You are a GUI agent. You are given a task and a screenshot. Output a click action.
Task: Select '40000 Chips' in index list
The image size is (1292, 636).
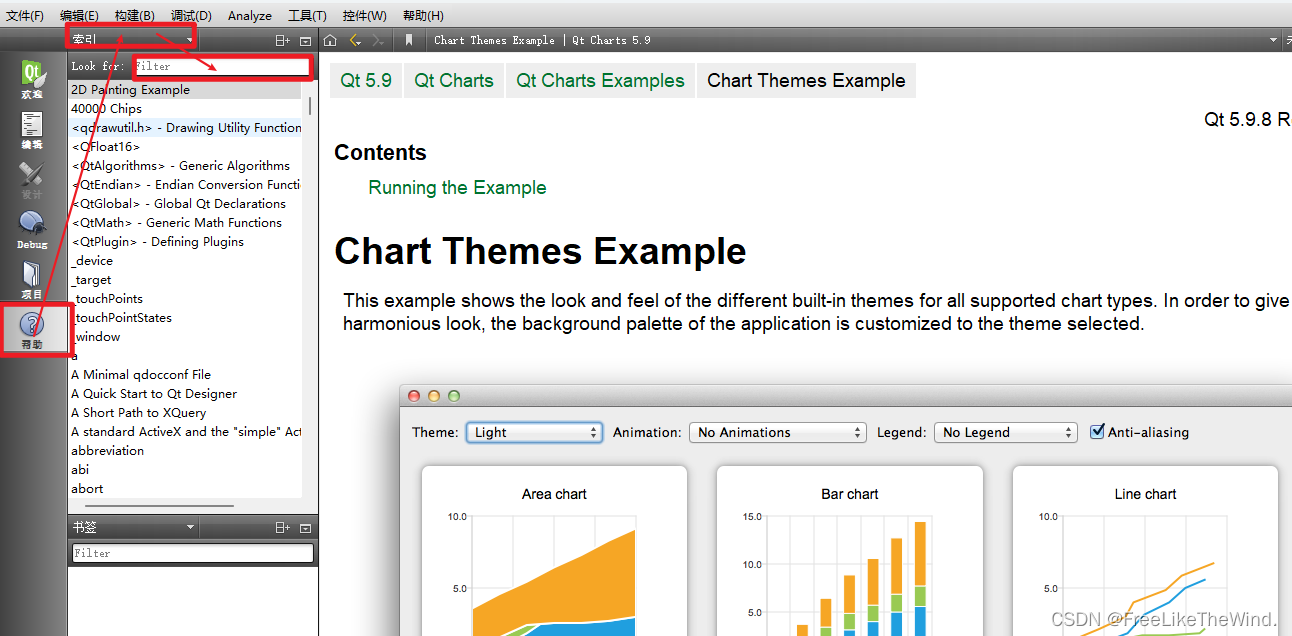185,108
